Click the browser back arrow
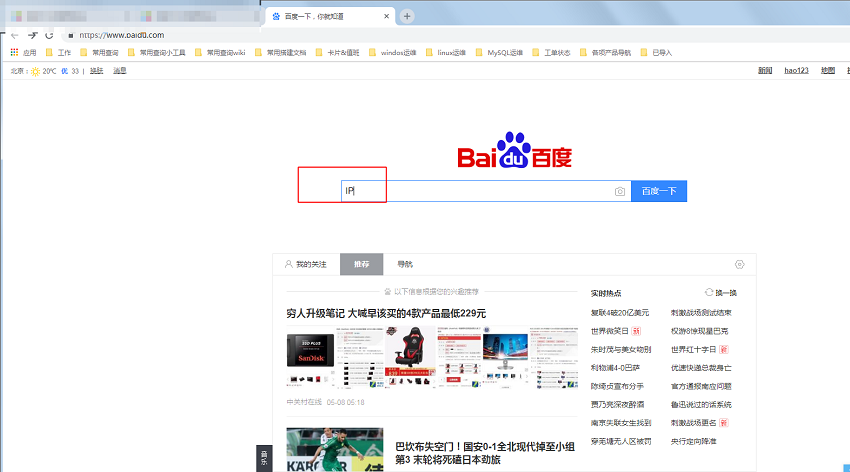Screen dimensions: 850x472 (15, 35)
